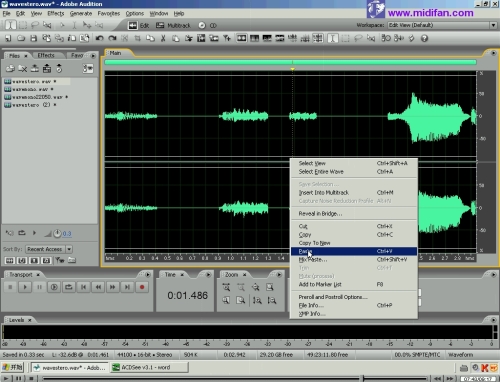Screen dimensions: 500x382
Task: Open Levels panel options arrow
Action: [493, 320]
